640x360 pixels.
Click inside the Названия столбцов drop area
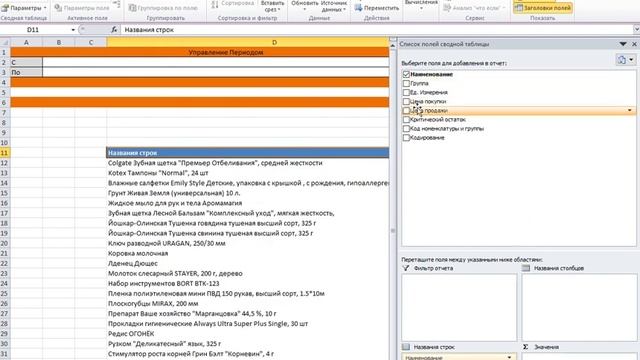tap(579, 307)
